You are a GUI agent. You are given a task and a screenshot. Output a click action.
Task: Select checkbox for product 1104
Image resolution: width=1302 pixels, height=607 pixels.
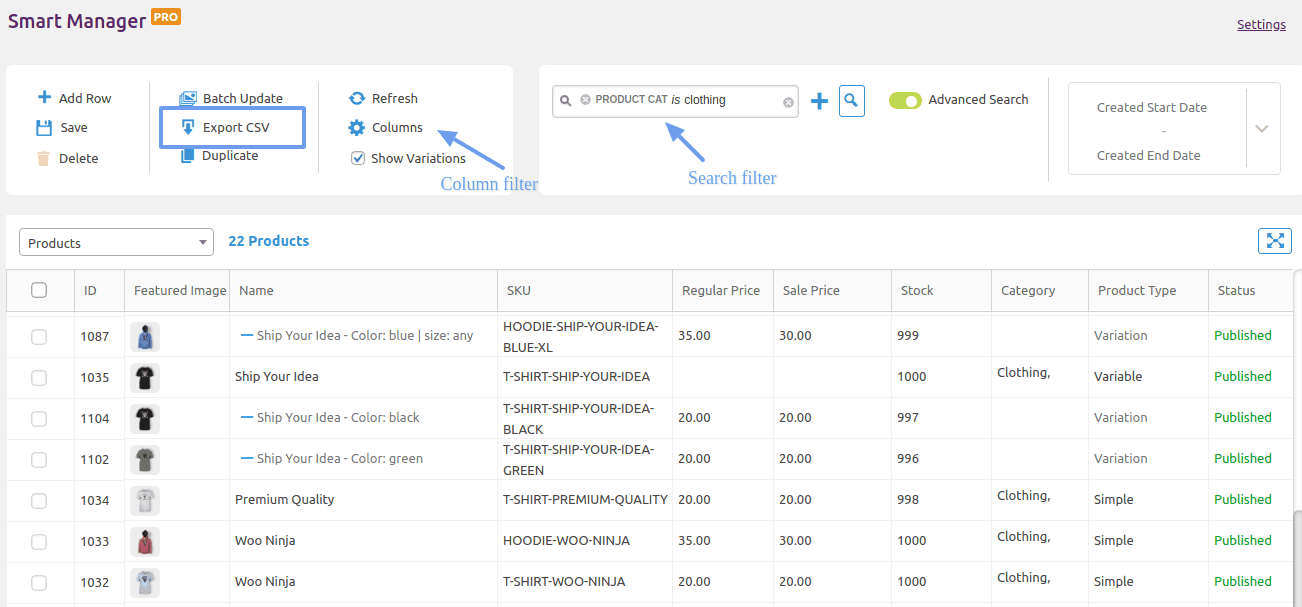(x=39, y=419)
